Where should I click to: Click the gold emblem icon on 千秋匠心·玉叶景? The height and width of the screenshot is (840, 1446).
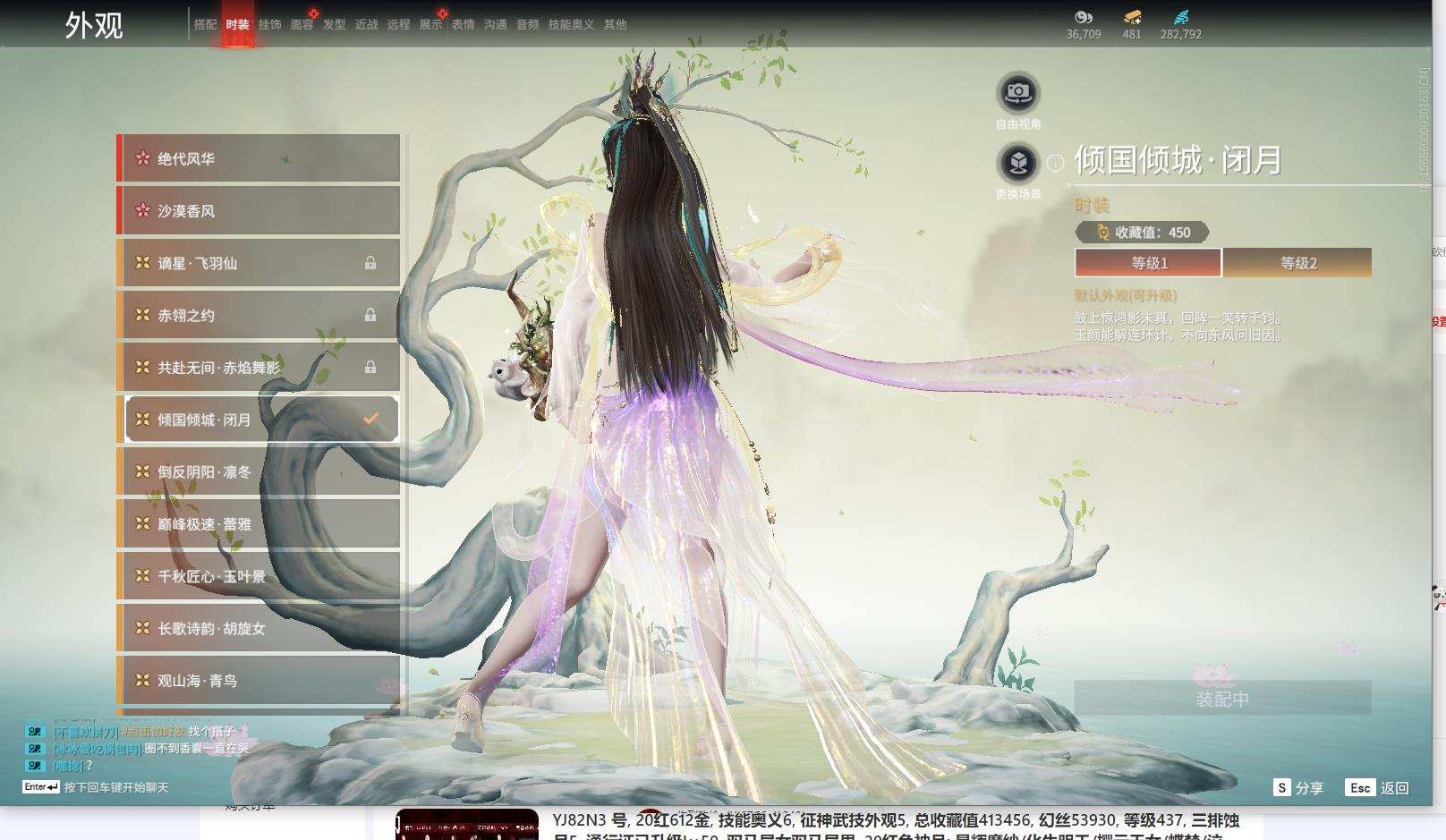coord(142,576)
